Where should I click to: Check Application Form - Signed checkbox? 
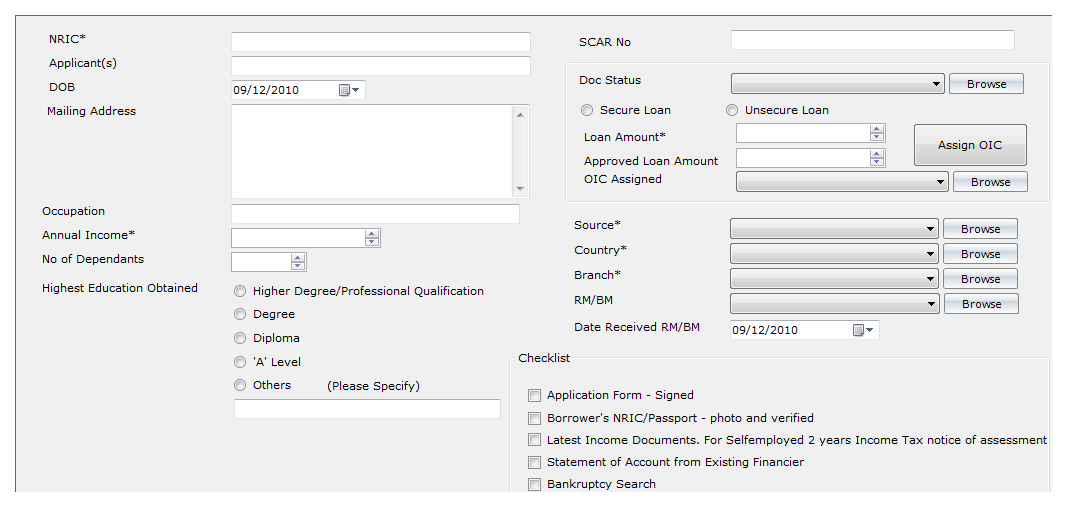[535, 395]
